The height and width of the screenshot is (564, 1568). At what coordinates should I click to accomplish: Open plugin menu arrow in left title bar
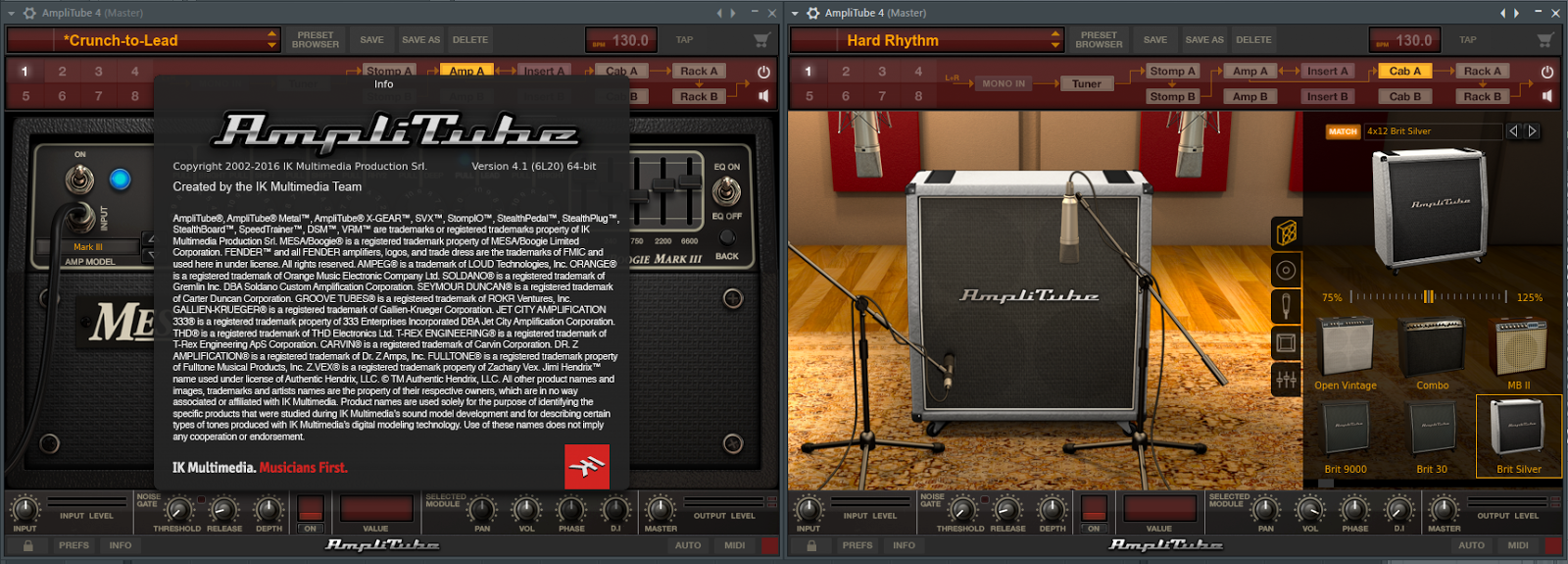coord(11,13)
